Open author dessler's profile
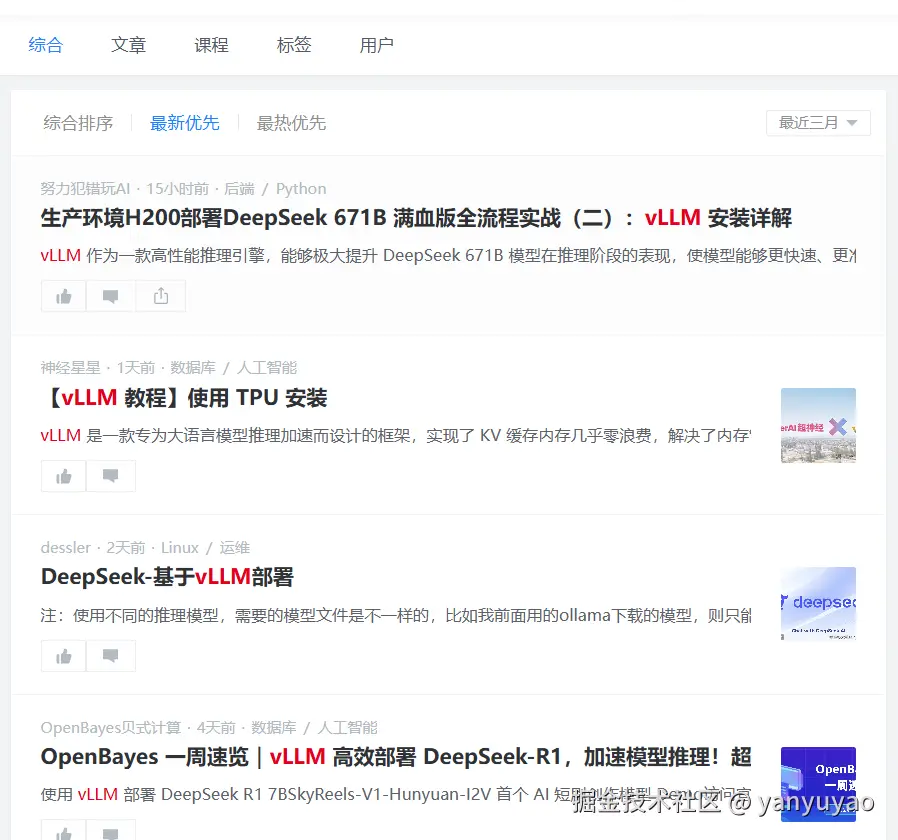This screenshot has height=840, width=898. tap(65, 548)
